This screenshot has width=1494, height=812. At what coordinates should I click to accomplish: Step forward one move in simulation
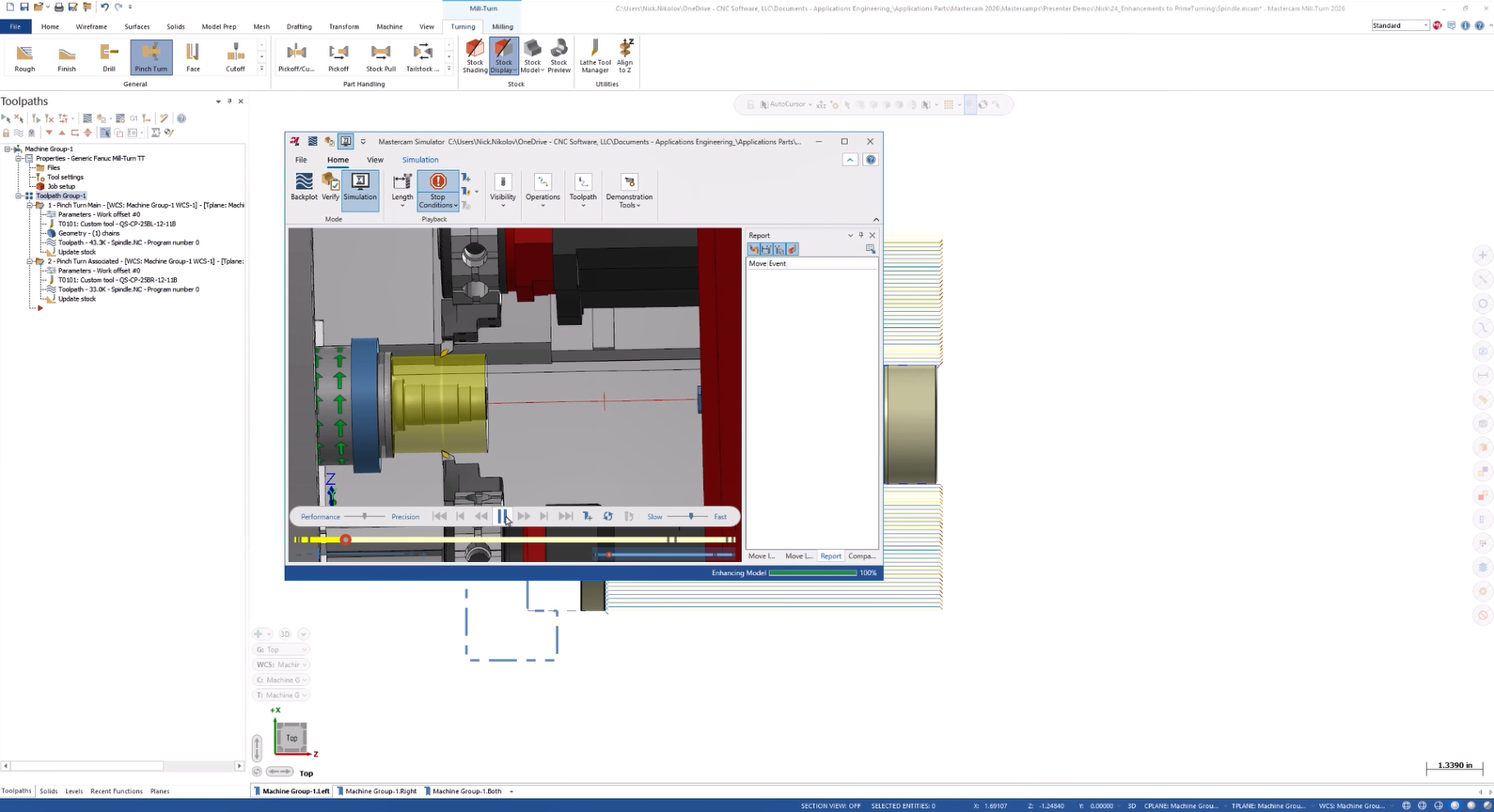(x=544, y=516)
